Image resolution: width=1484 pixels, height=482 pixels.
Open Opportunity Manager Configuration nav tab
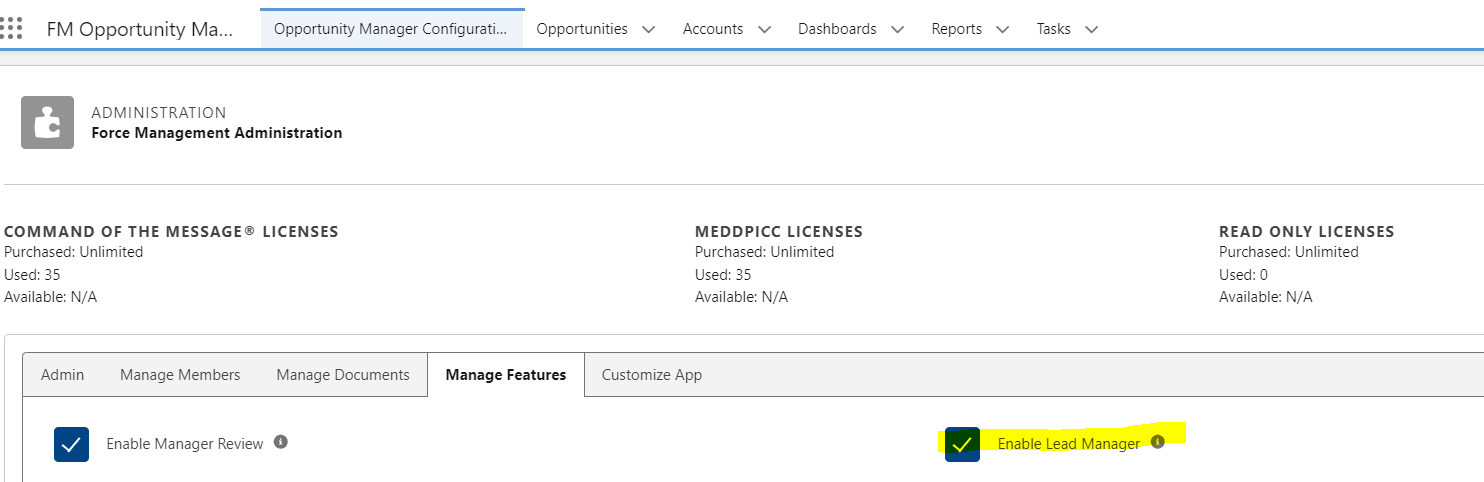tap(391, 29)
